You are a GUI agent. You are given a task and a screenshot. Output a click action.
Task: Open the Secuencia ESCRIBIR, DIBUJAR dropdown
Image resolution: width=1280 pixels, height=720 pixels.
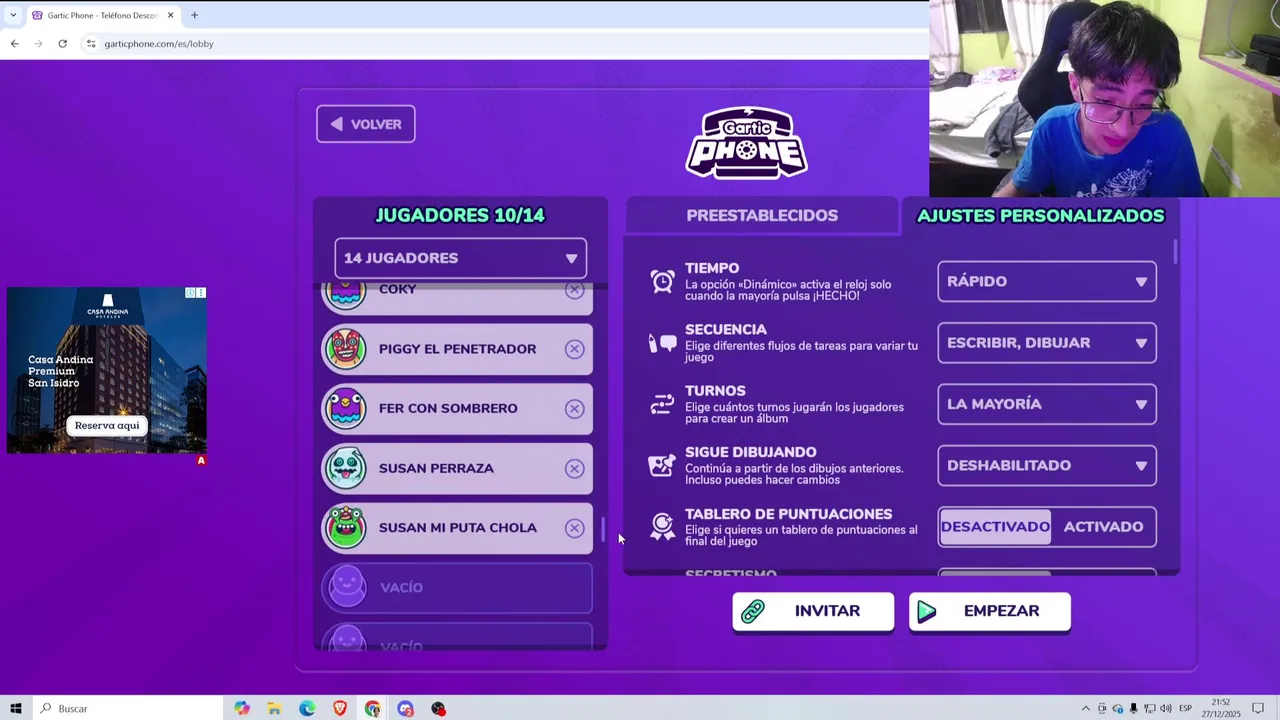click(1047, 343)
